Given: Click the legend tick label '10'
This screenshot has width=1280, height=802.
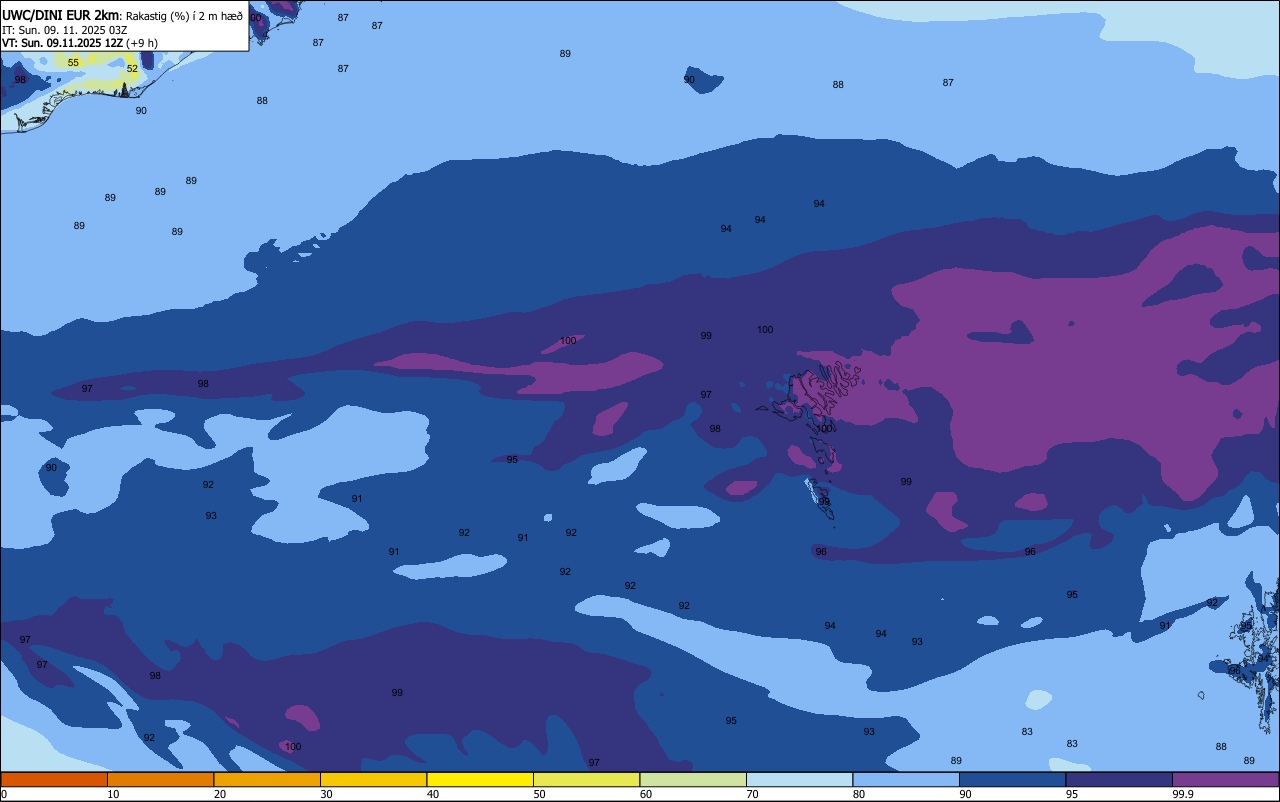Looking at the screenshot, I should click(x=113, y=794).
